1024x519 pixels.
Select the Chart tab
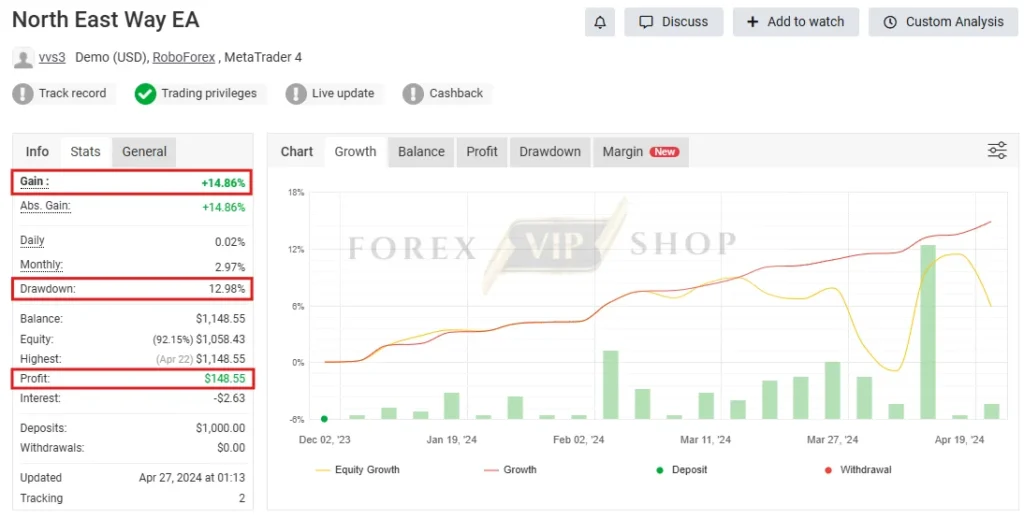tap(297, 151)
